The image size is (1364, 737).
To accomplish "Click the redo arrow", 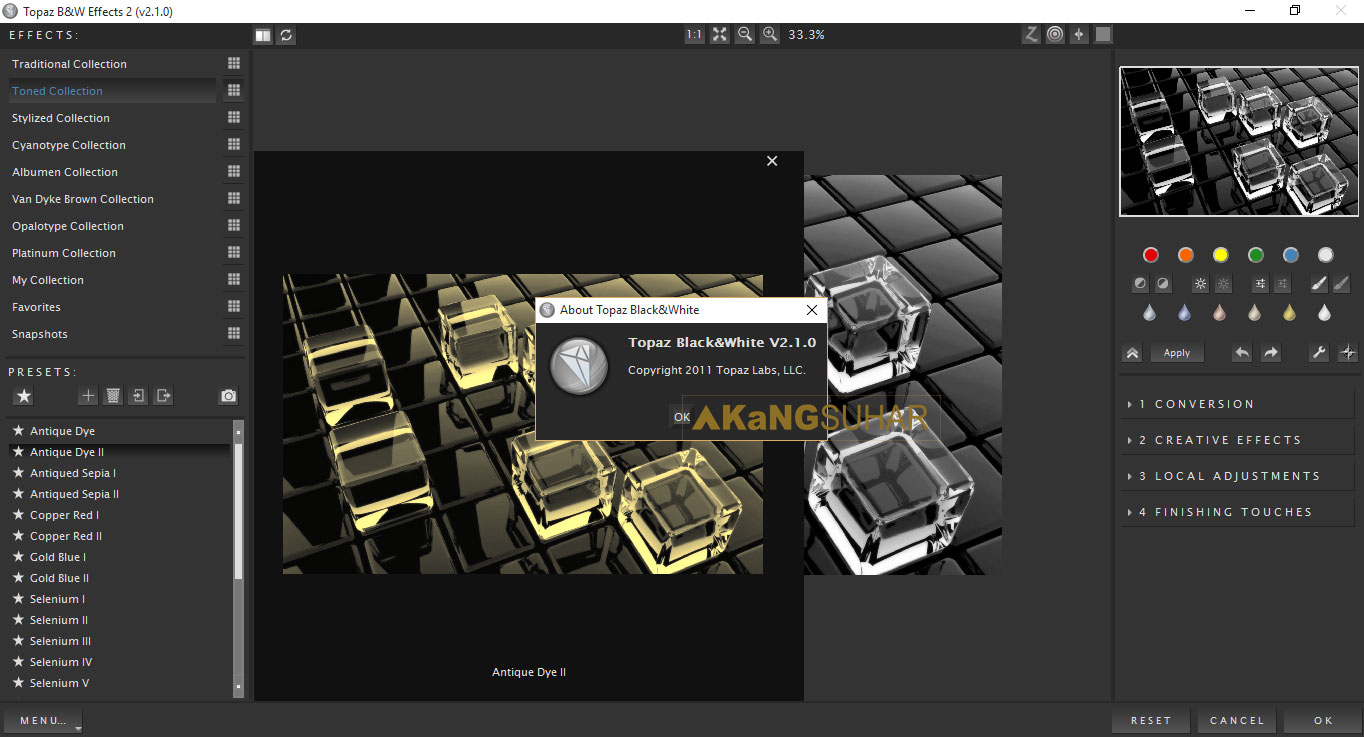I will (x=1270, y=352).
